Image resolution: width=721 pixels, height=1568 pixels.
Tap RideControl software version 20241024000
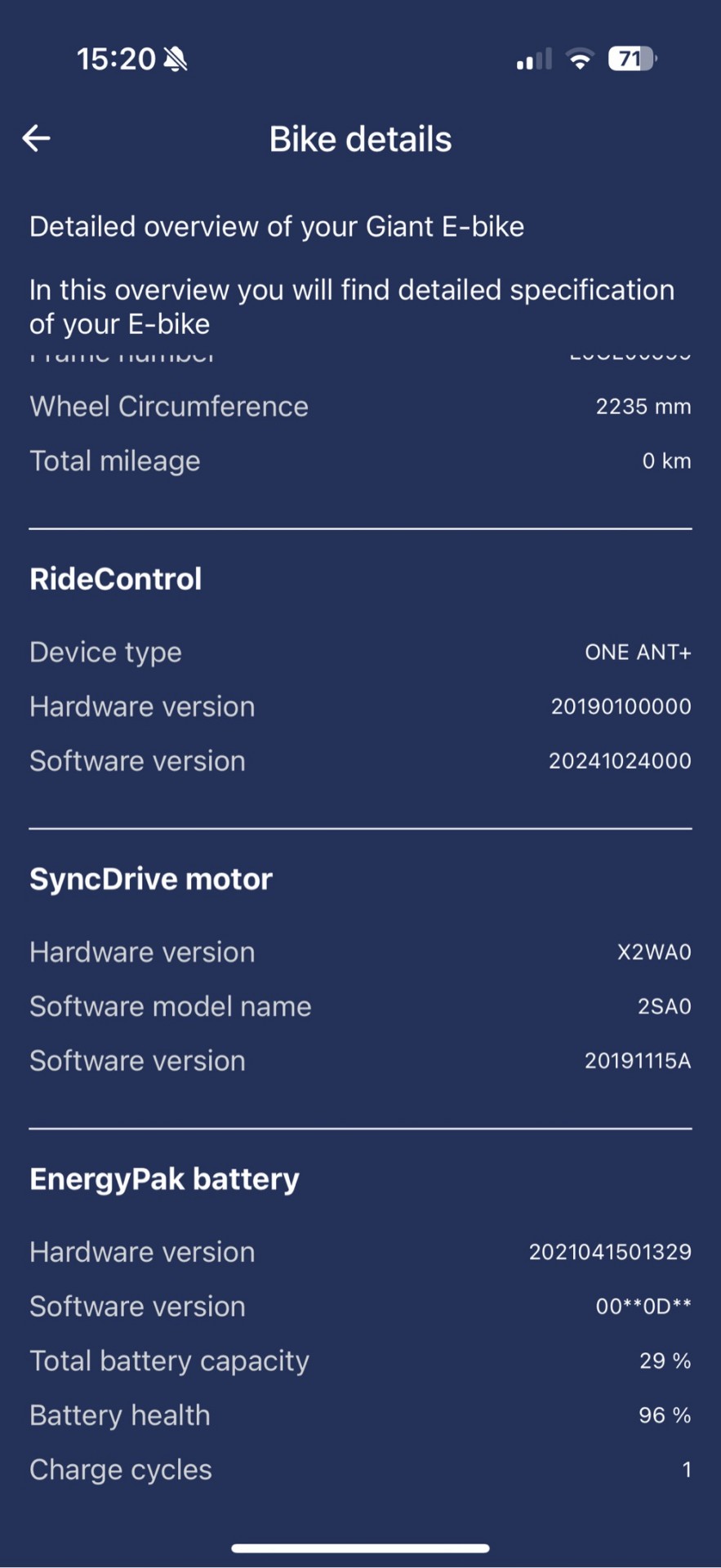click(x=620, y=761)
